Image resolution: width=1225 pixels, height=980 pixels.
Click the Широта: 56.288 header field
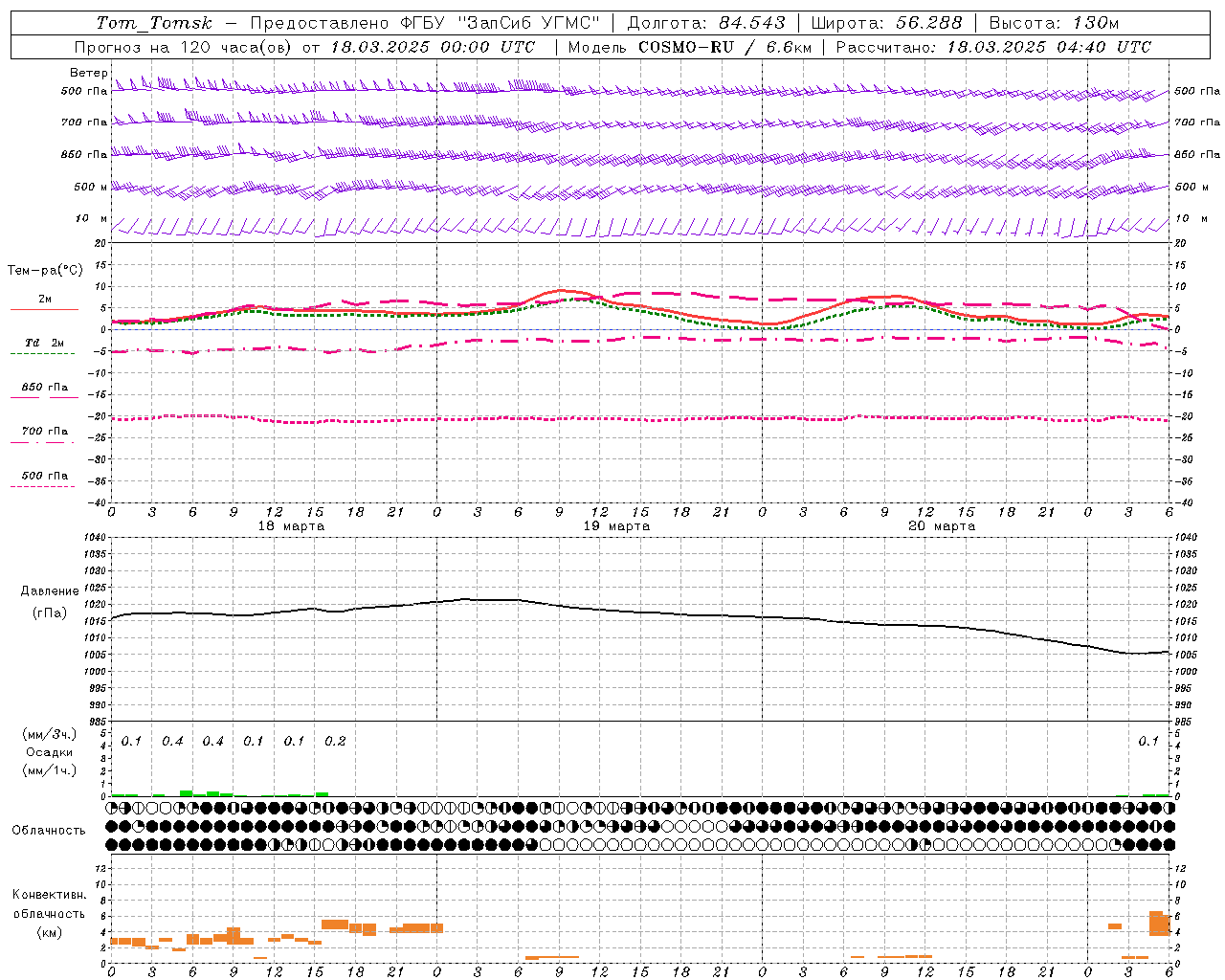pos(888,23)
